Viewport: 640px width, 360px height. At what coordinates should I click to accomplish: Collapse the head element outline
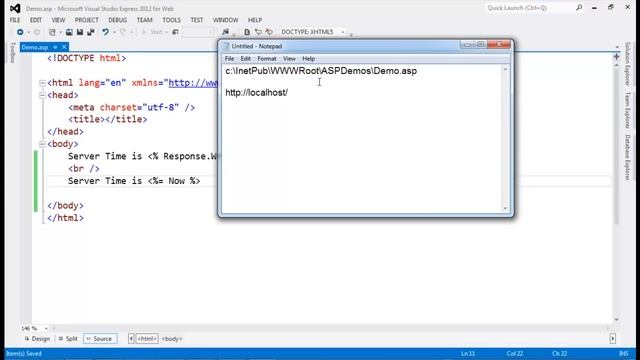tap(42, 95)
